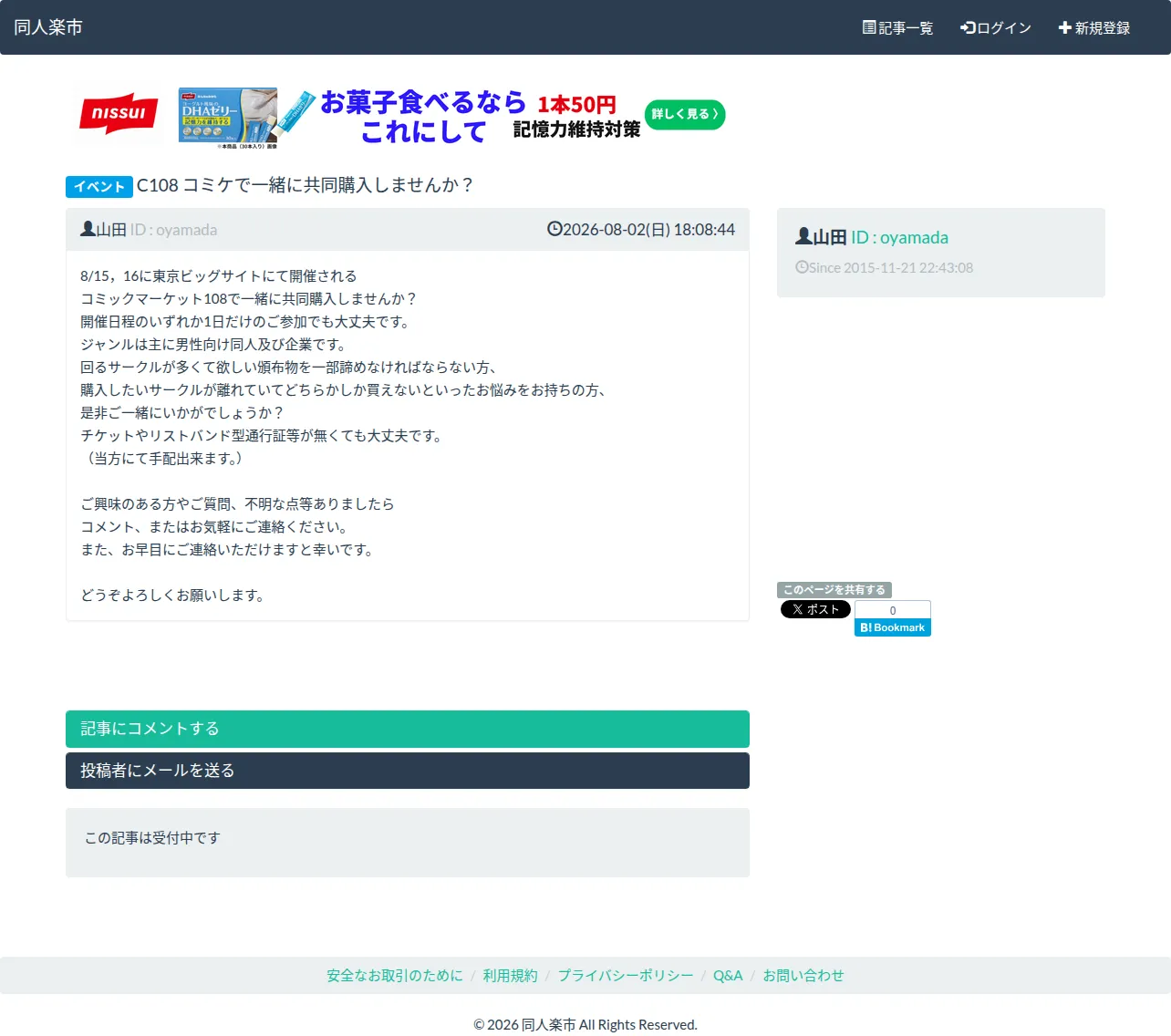The width and height of the screenshot is (1171, 1036).
Task: Click the 新規登録 plus icon
Action: (1064, 27)
